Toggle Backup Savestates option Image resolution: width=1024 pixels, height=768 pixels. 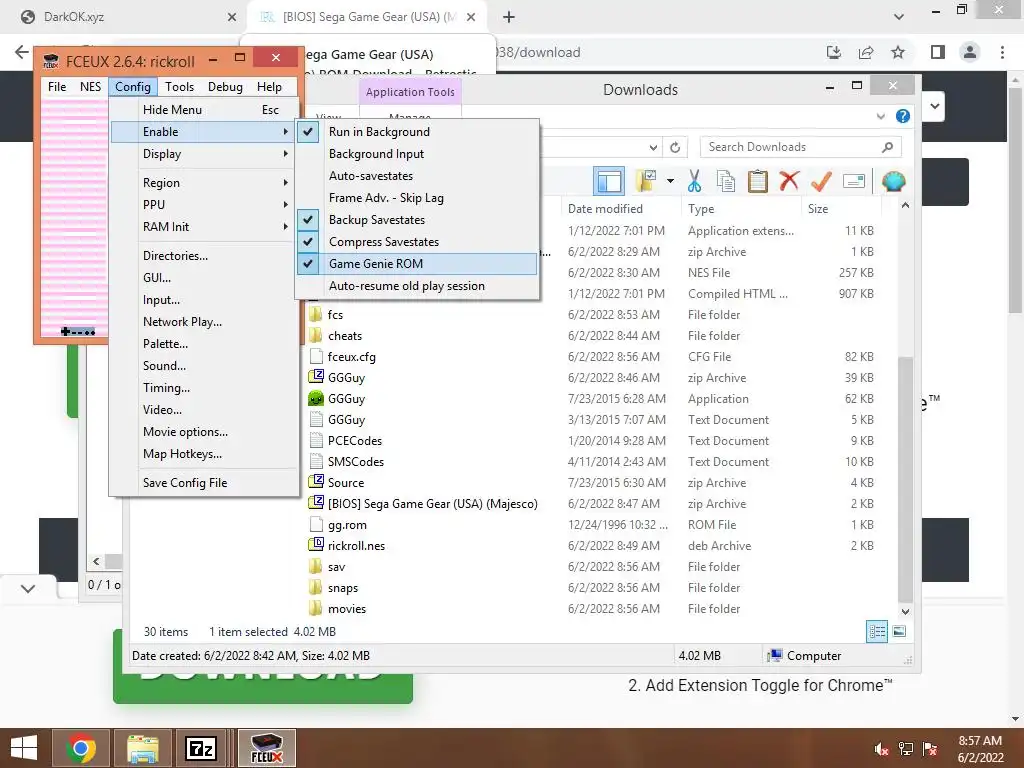click(417, 219)
